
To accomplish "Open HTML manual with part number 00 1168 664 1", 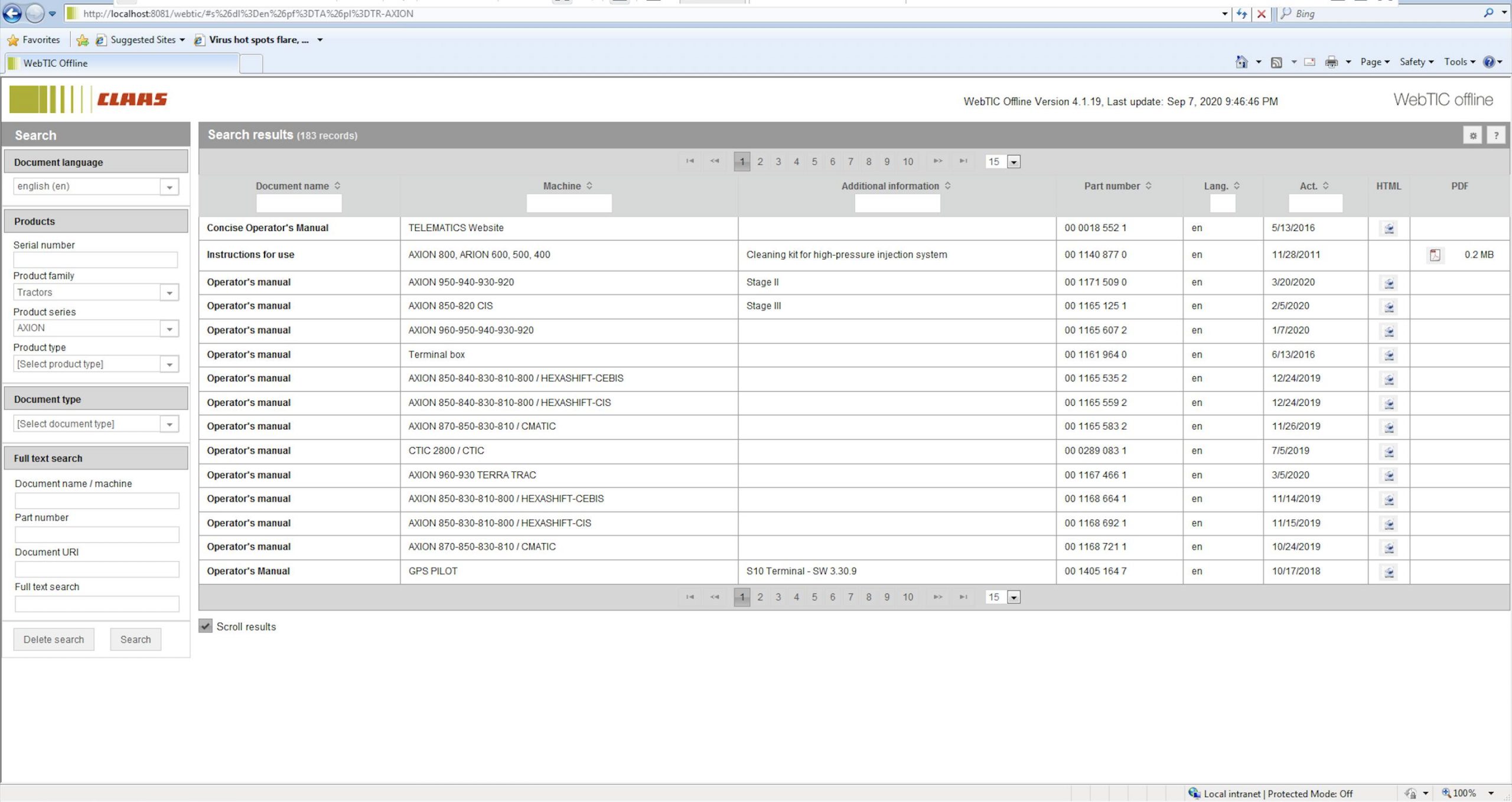I will [x=1389, y=499].
